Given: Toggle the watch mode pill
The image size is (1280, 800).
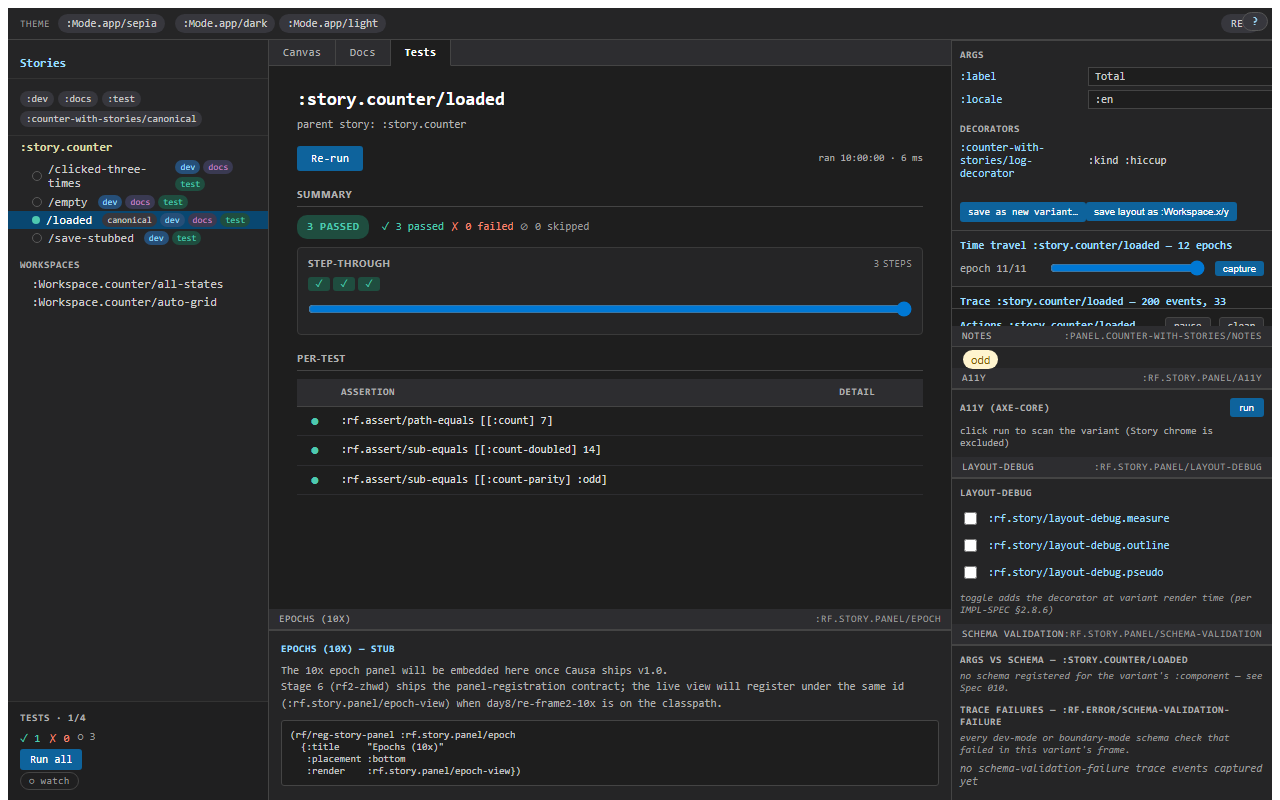Looking at the screenshot, I should [x=49, y=781].
